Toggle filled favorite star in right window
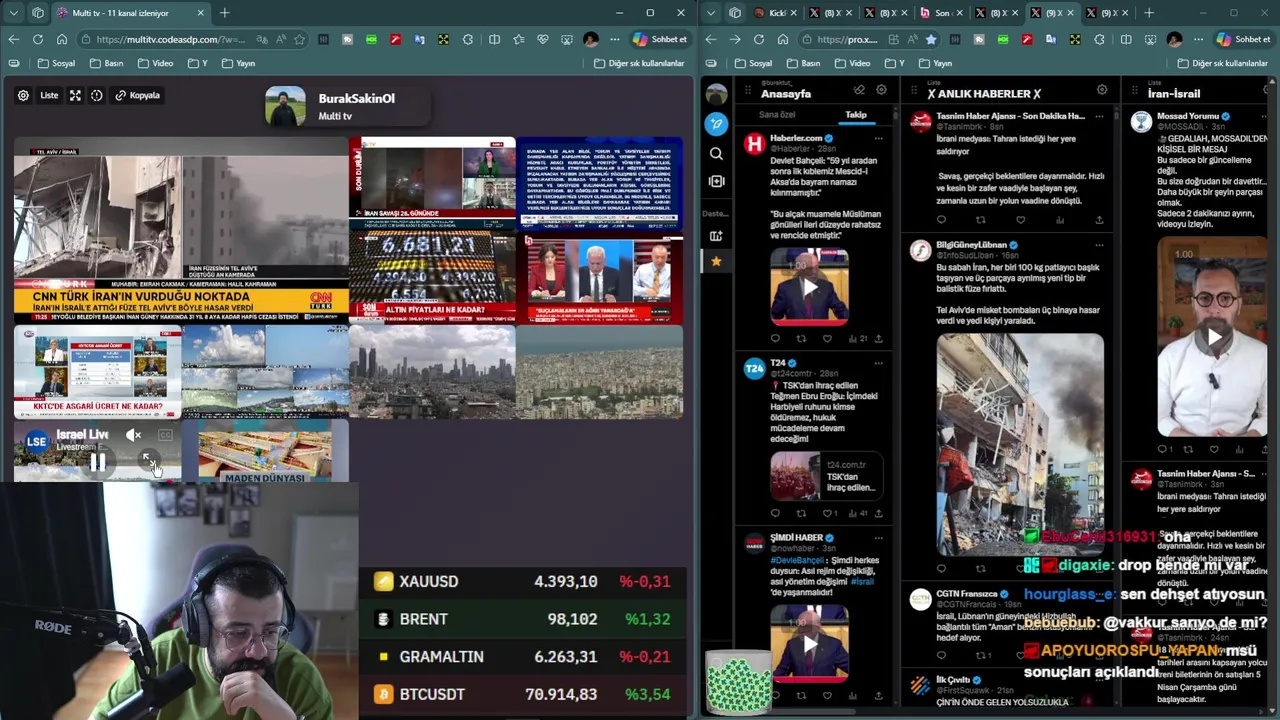 point(931,39)
